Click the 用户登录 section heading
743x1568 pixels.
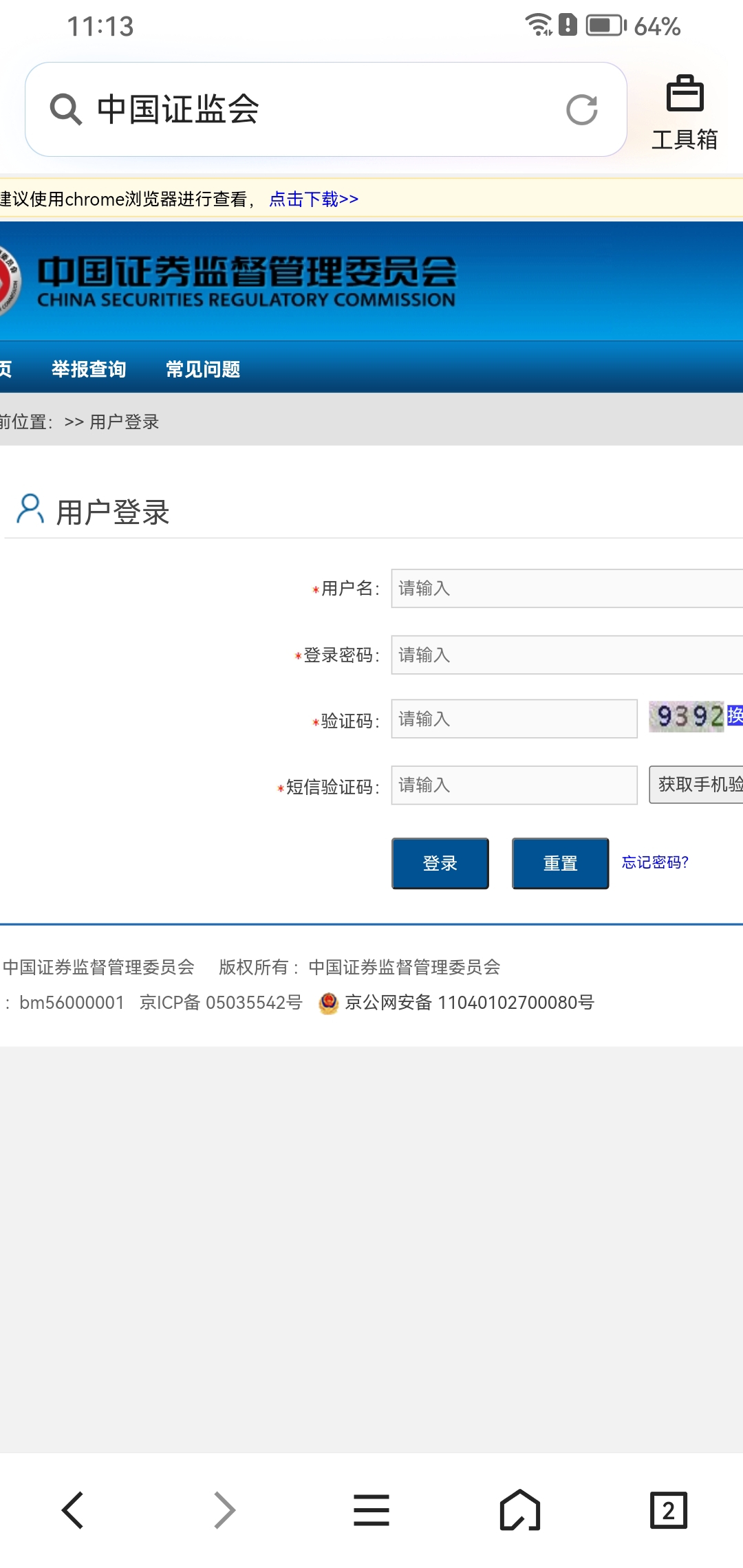coord(113,512)
